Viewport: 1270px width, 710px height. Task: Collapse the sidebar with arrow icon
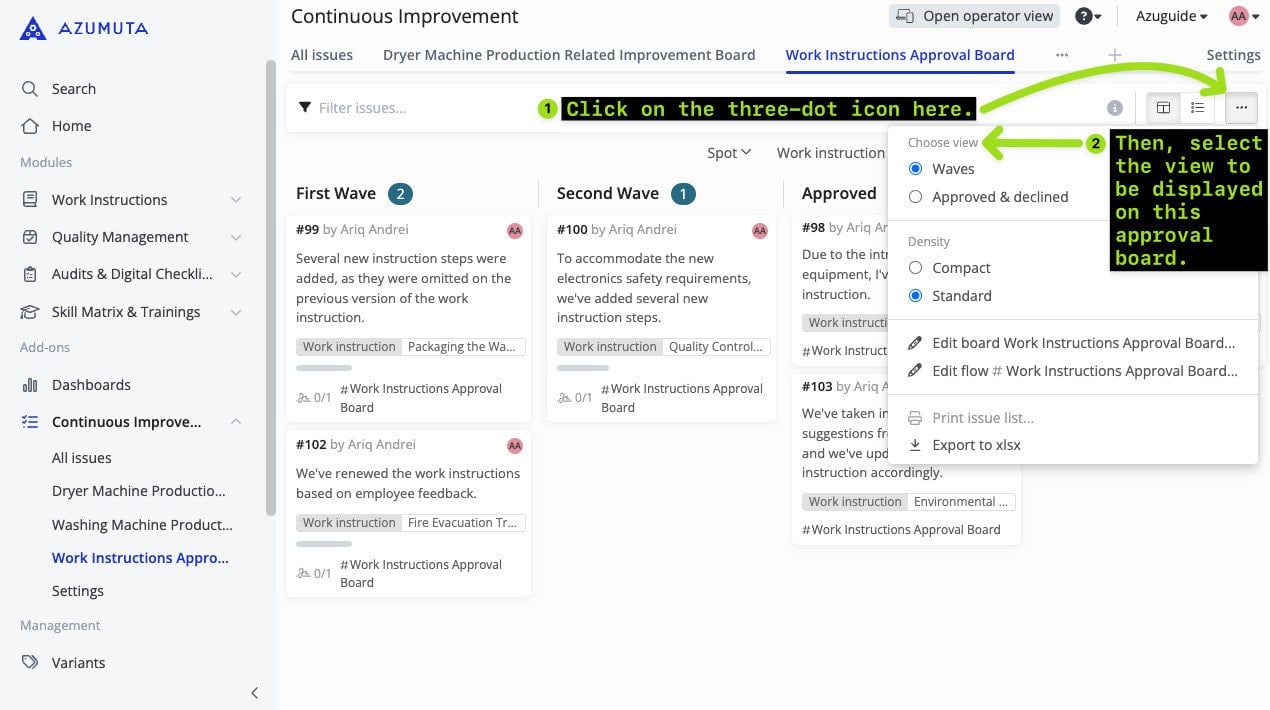coord(254,692)
